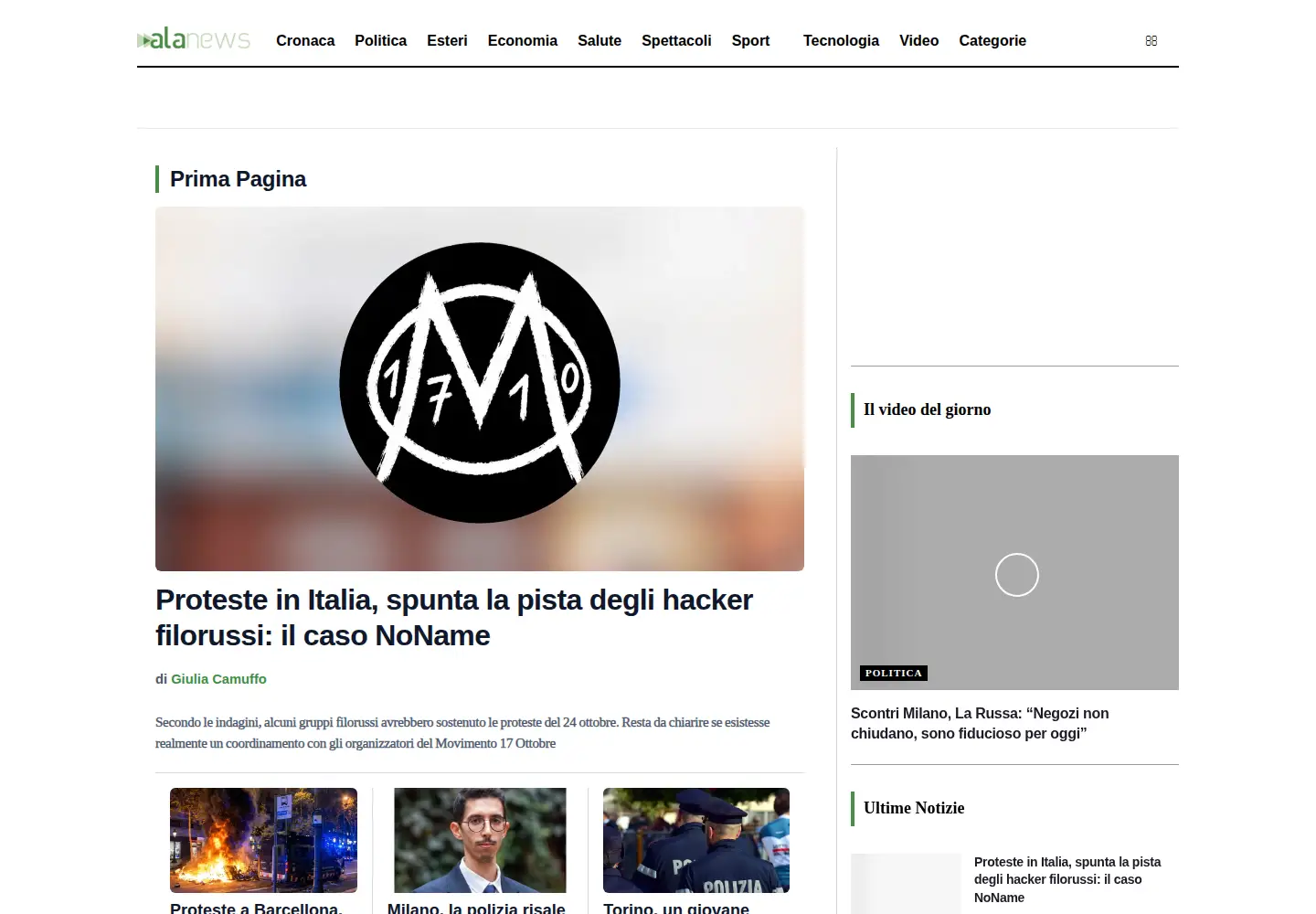This screenshot has width=1316, height=914.
Task: Open 'Torino, un giovane' article title
Action: point(676,908)
